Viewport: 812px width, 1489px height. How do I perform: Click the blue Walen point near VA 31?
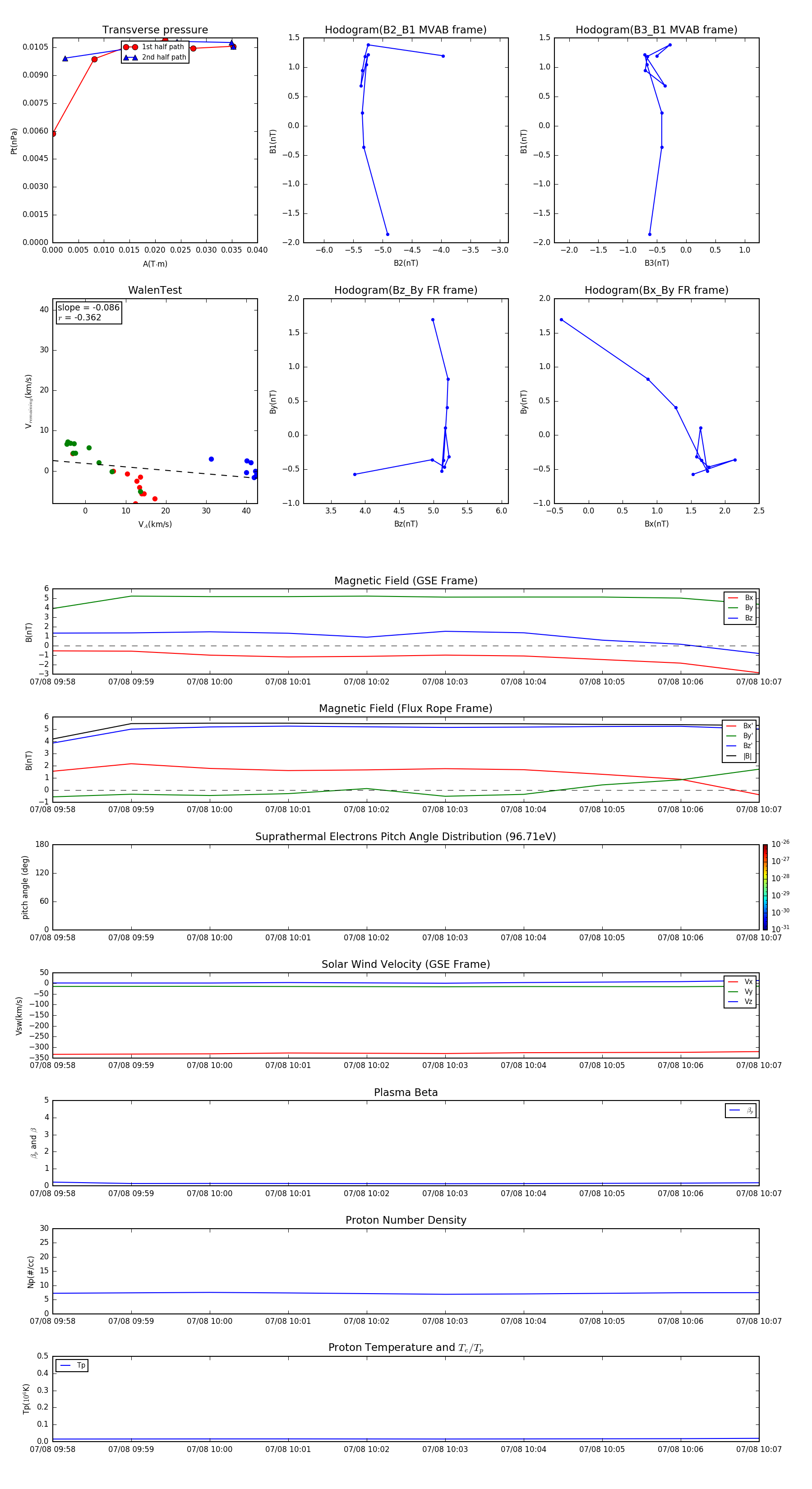(211, 459)
